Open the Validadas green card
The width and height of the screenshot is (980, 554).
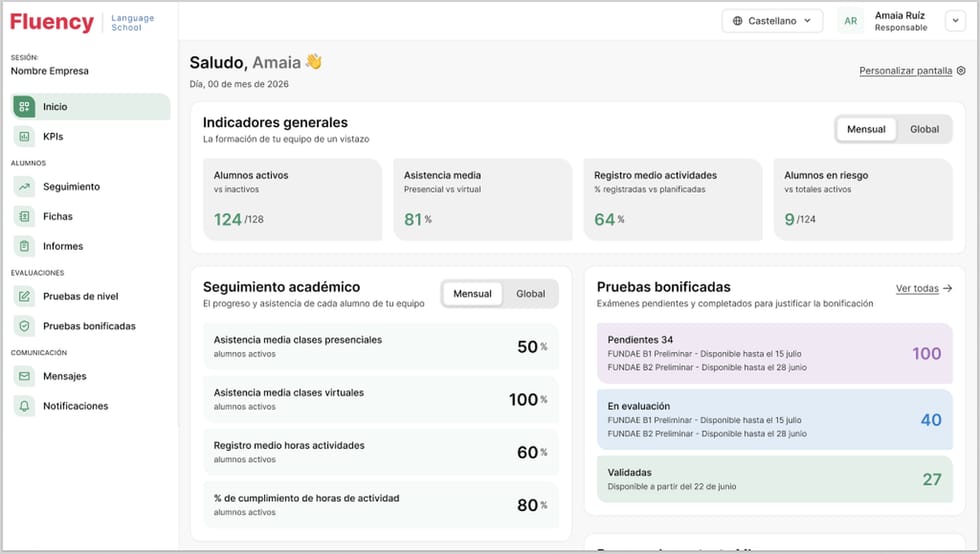pos(774,479)
